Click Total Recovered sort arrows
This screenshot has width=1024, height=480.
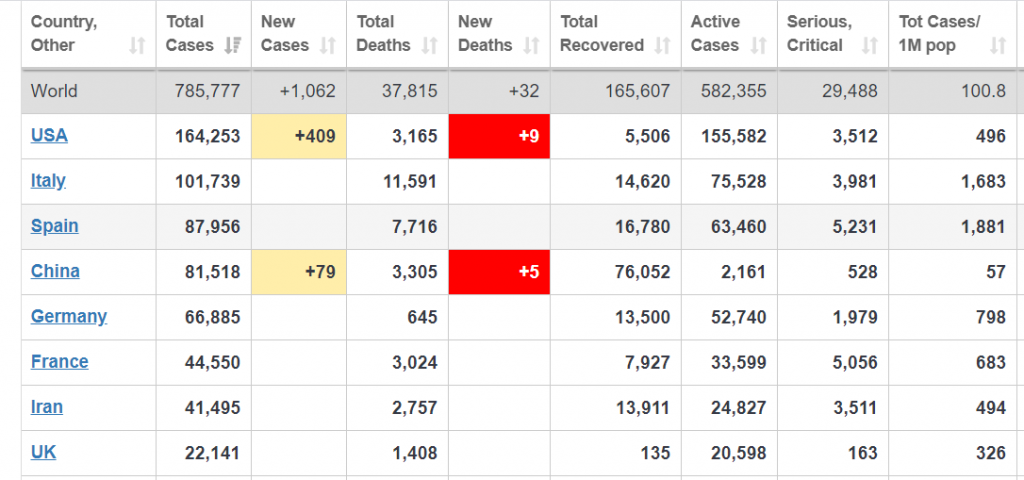(663, 46)
